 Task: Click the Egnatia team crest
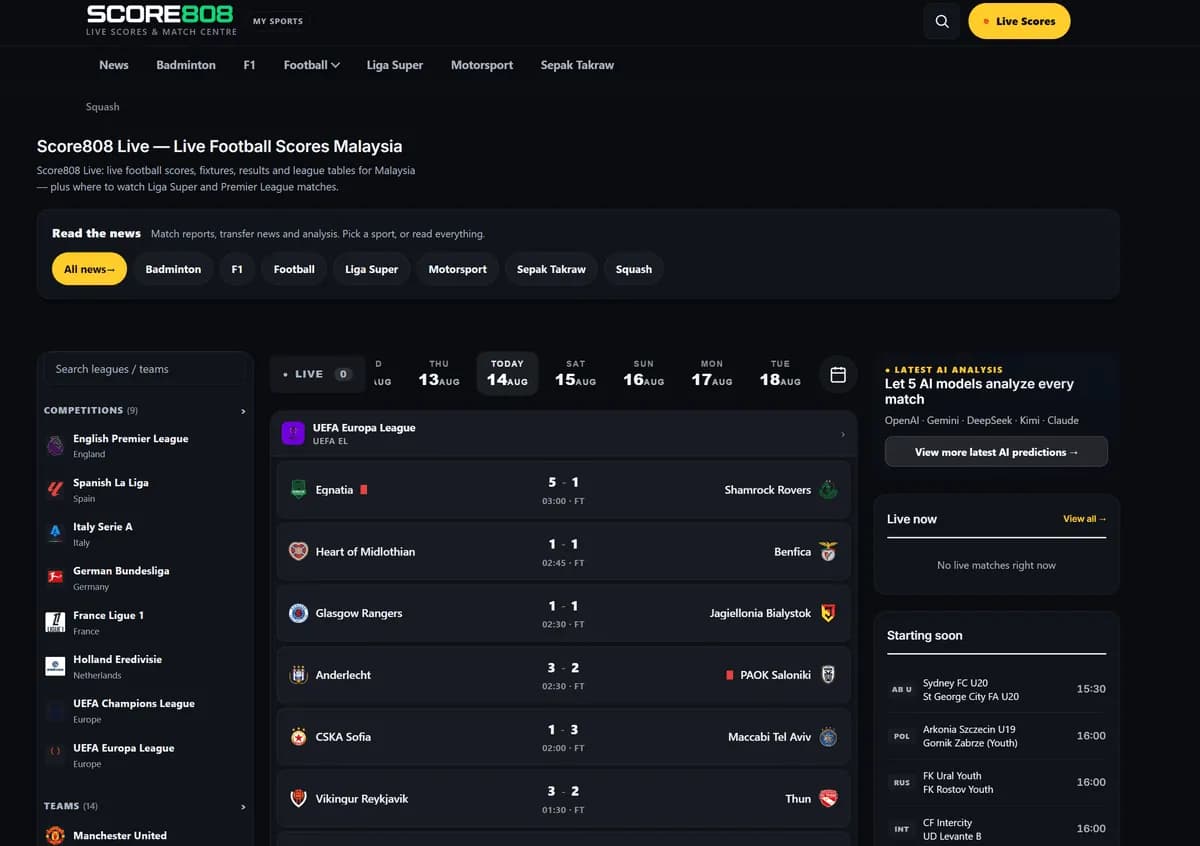point(298,490)
